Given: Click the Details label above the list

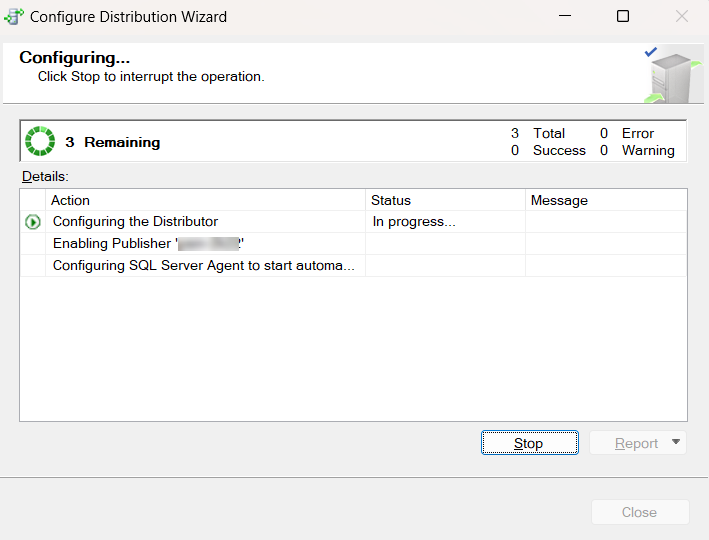Looking at the screenshot, I should click(45, 176).
